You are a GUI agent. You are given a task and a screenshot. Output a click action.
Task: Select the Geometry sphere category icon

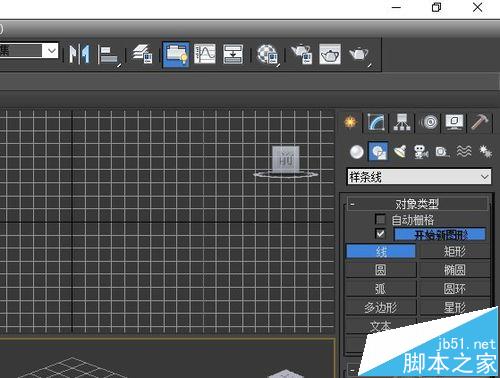pos(357,152)
